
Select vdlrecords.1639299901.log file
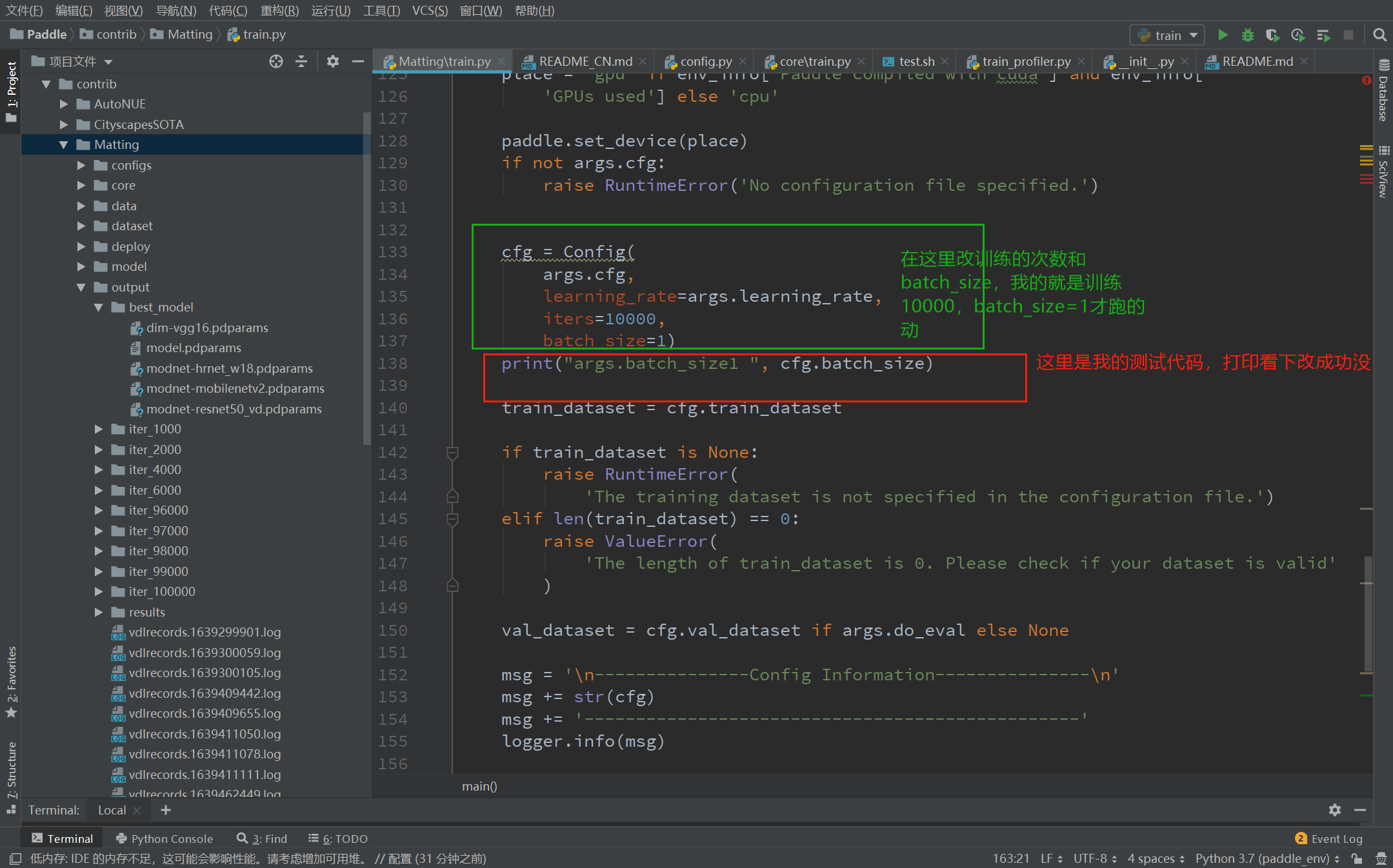click(x=205, y=632)
